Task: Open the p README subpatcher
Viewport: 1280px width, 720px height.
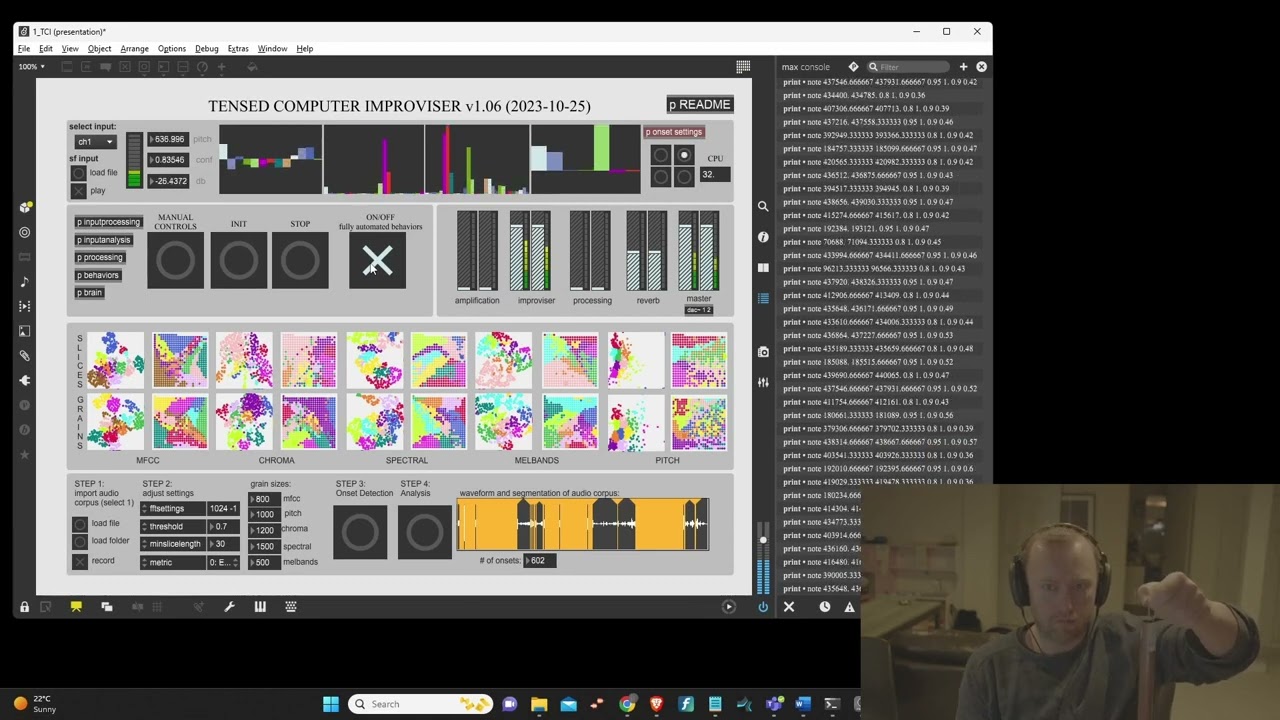Action: pos(700,105)
